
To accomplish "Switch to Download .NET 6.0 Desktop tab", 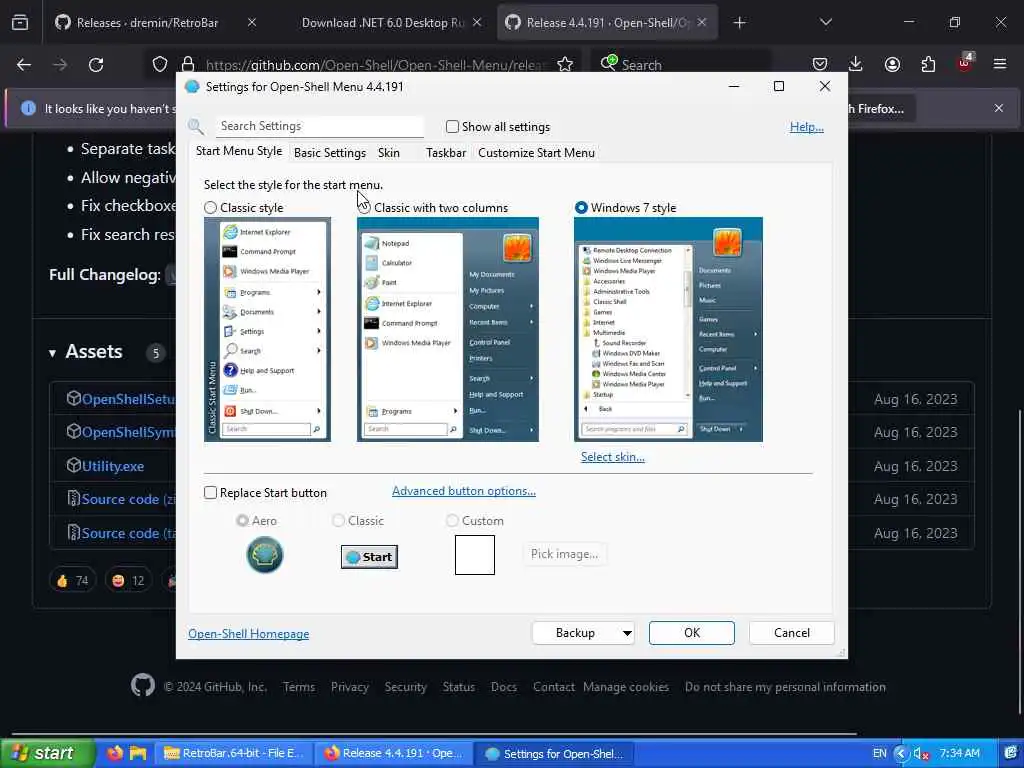I will click(x=383, y=23).
